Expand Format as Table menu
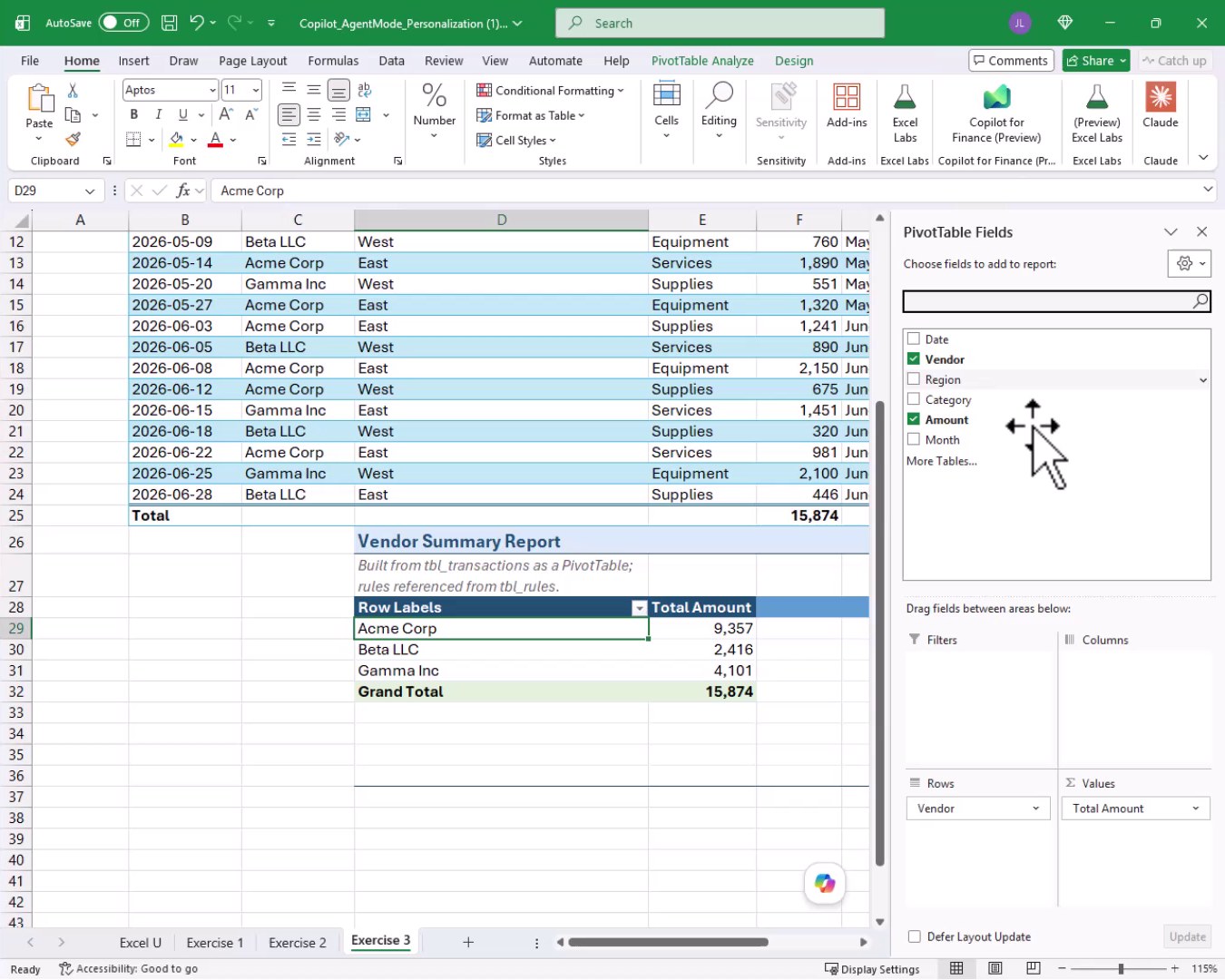Image resolution: width=1225 pixels, height=980 pixels. tap(531, 115)
